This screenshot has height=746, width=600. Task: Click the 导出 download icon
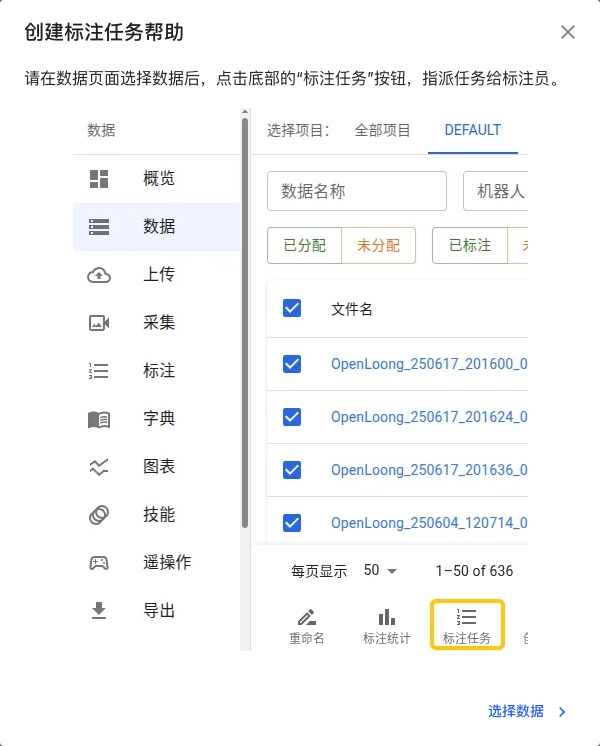coord(99,611)
